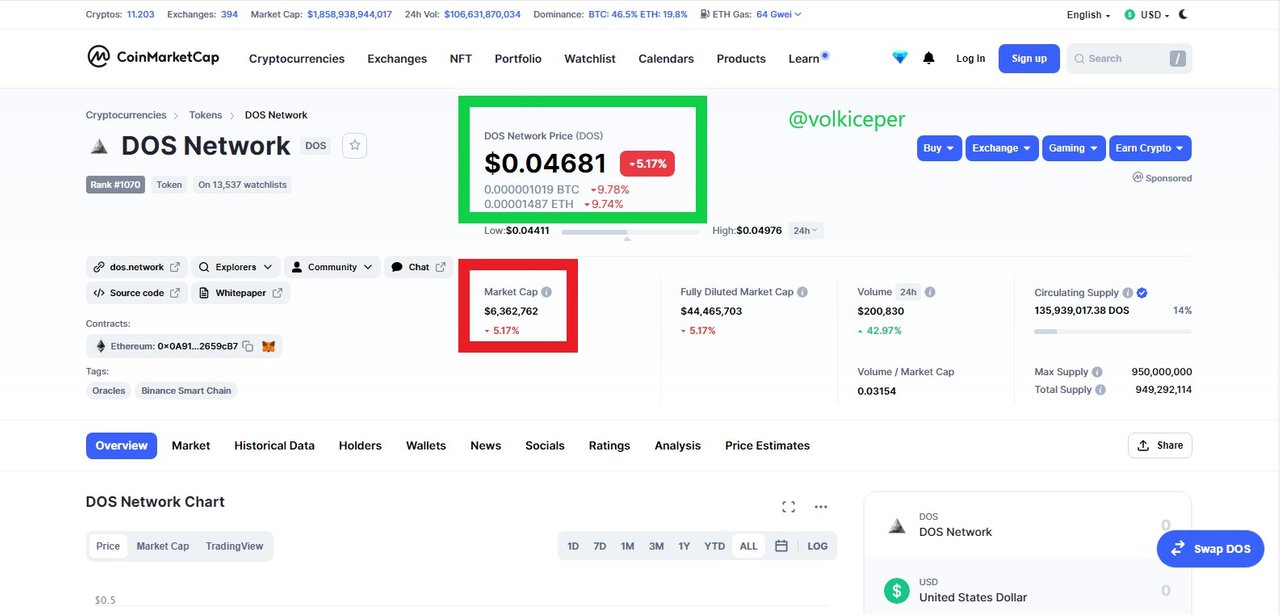The image size is (1280, 615).
Task: Select the Market Cap chart view
Action: tap(163, 546)
